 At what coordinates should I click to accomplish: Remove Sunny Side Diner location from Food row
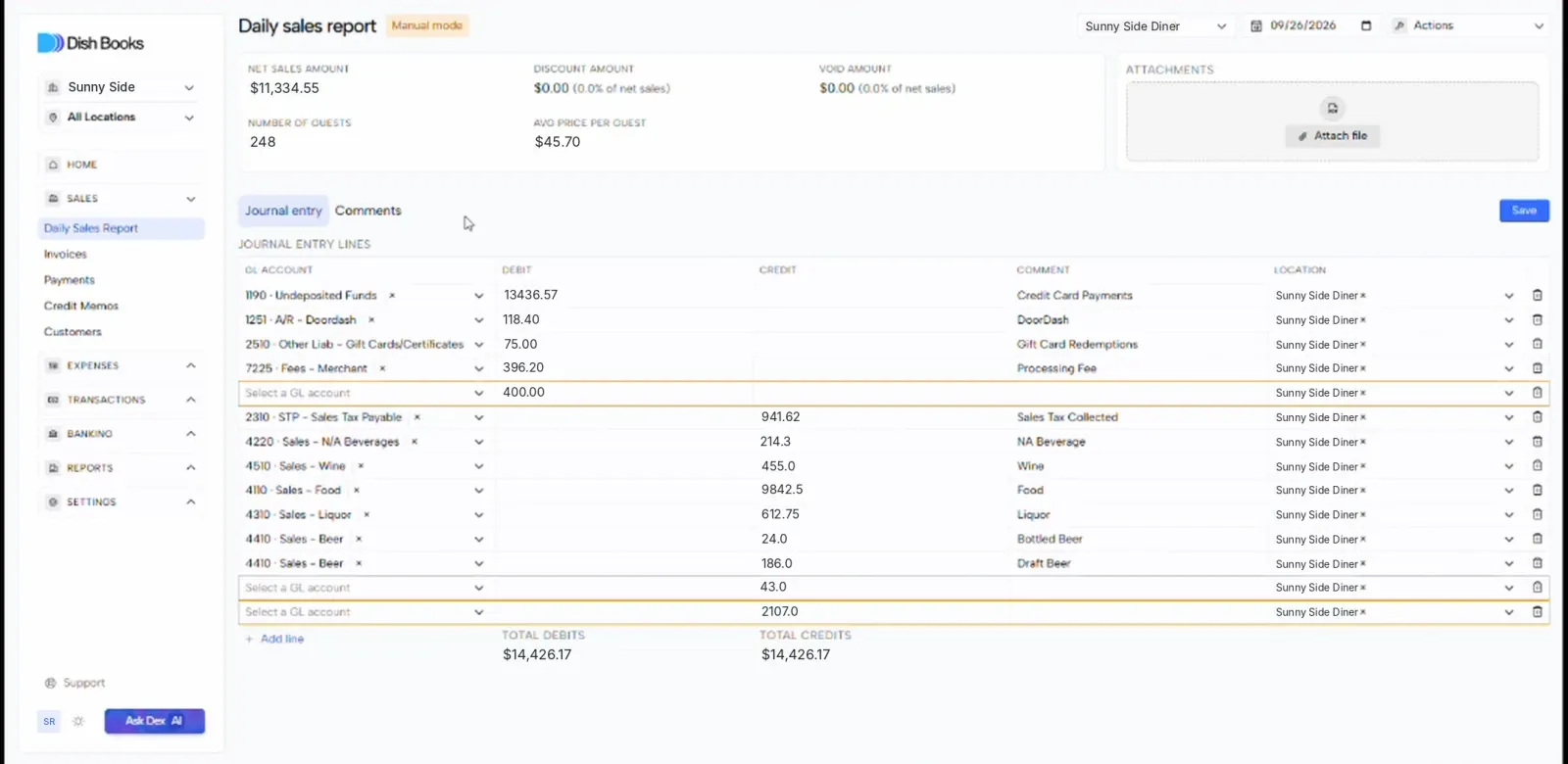[1363, 490]
